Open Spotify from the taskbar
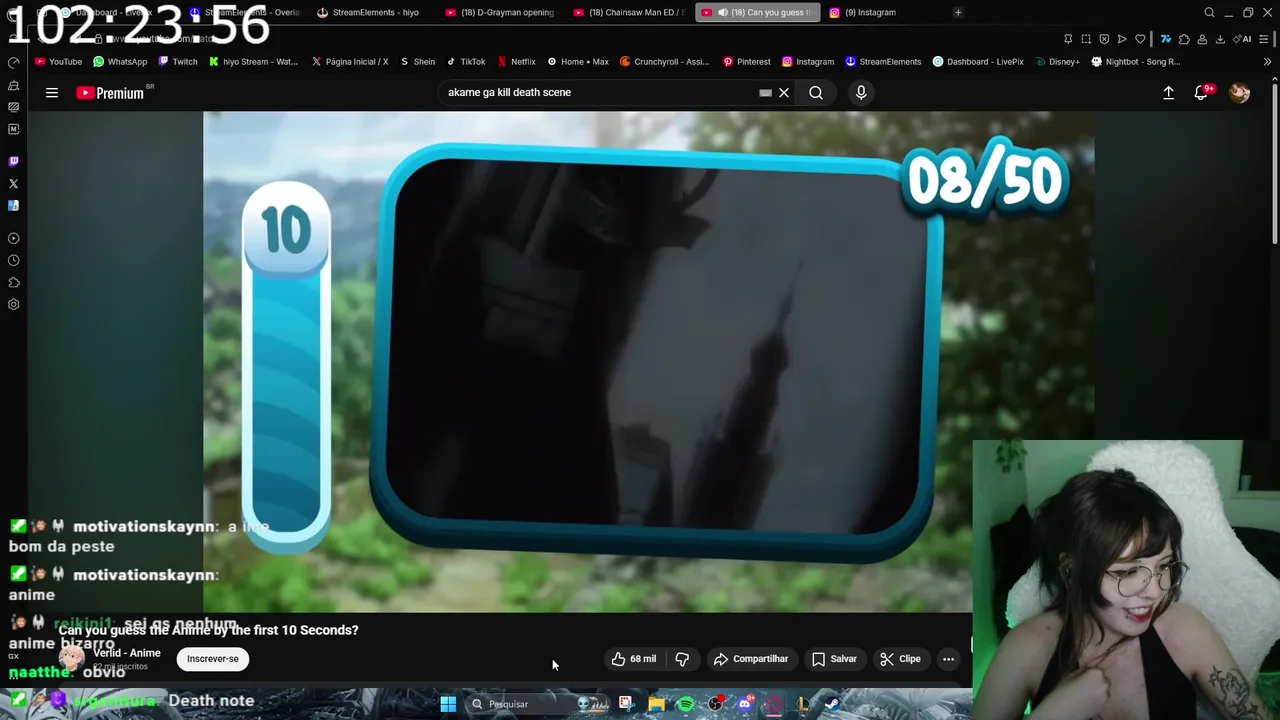1280x720 pixels. [686, 704]
